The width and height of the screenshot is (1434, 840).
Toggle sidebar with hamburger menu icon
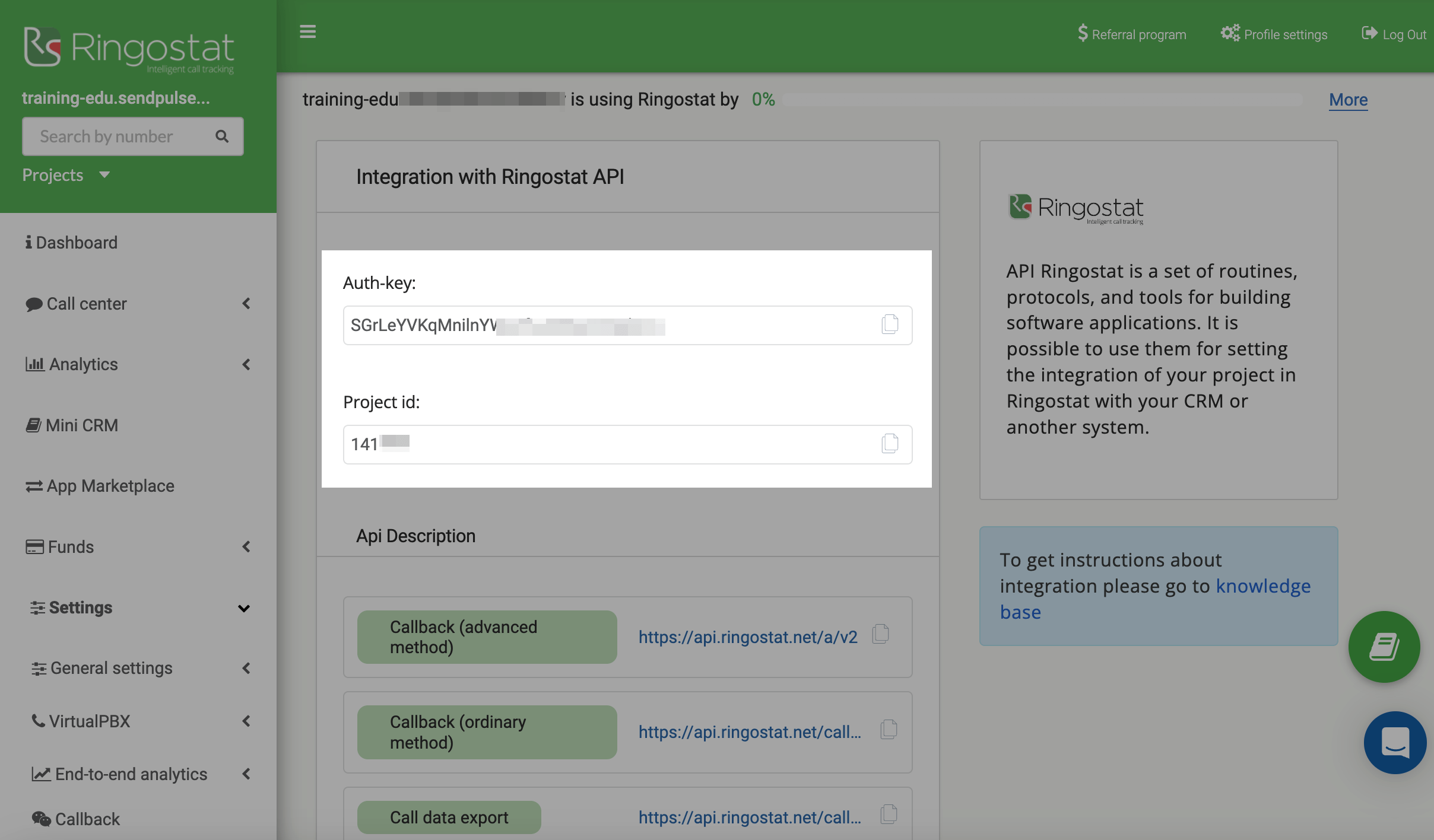coord(307,32)
